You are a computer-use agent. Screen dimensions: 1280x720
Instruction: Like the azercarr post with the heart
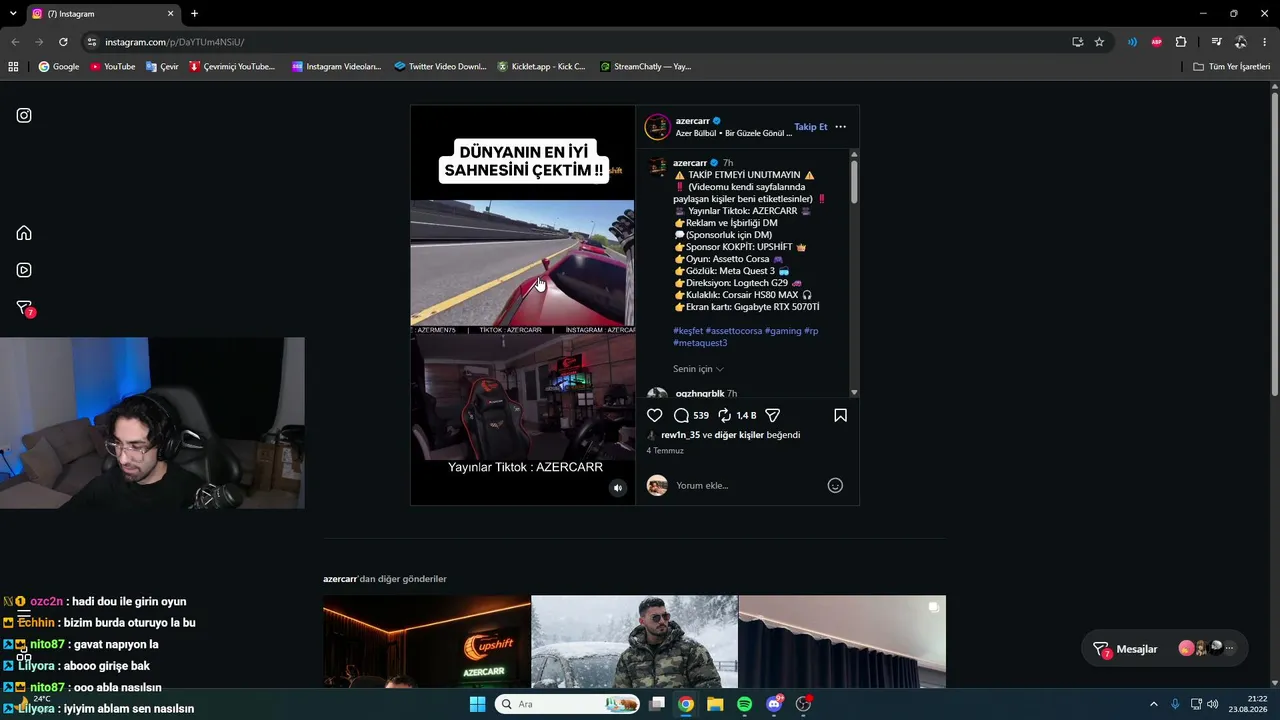click(655, 415)
